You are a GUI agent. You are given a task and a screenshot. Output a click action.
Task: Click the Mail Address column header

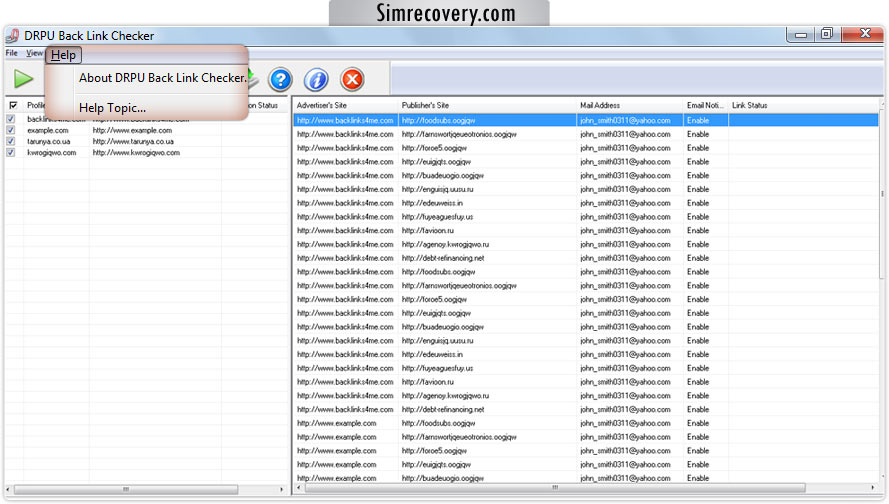click(628, 105)
